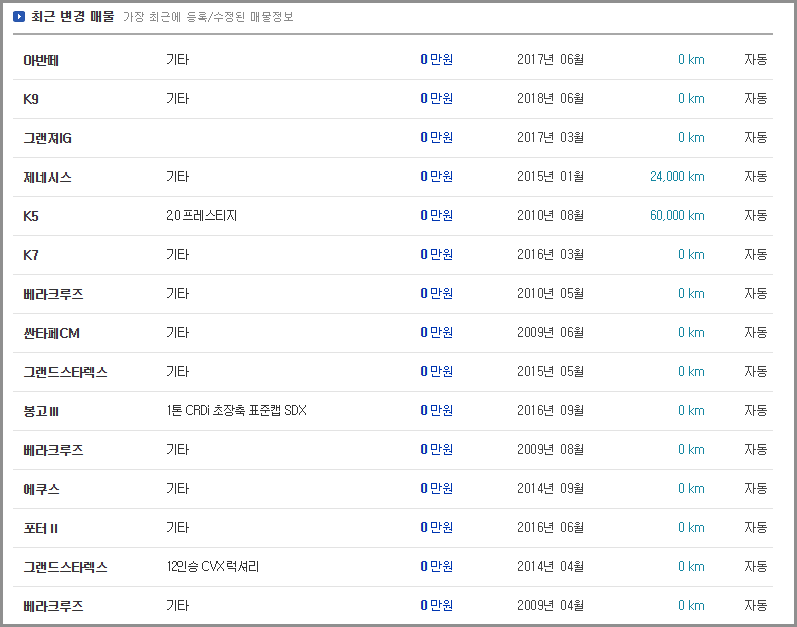Click the 0 만원 price in the K5 row

(x=437, y=215)
